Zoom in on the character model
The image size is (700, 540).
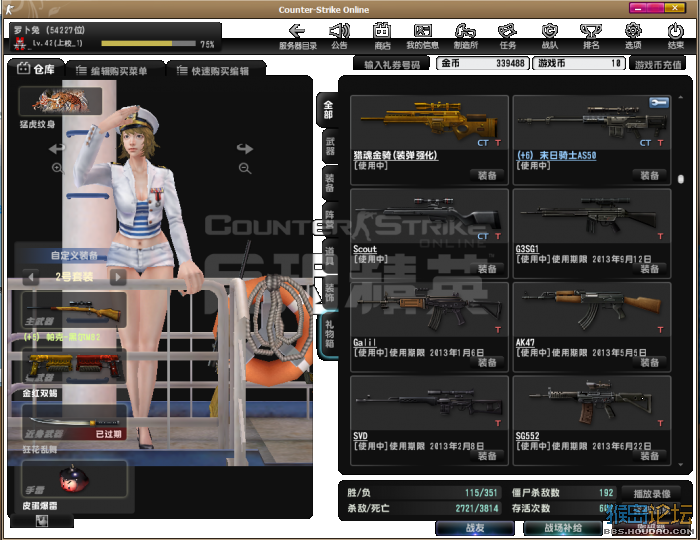[x=58, y=168]
